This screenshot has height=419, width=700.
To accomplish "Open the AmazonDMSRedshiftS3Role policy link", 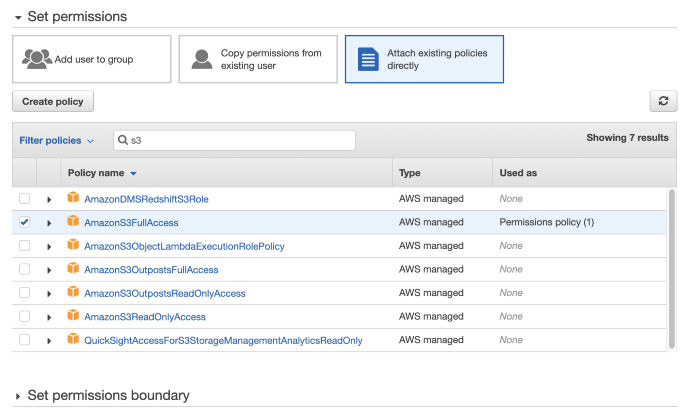I will (146, 199).
